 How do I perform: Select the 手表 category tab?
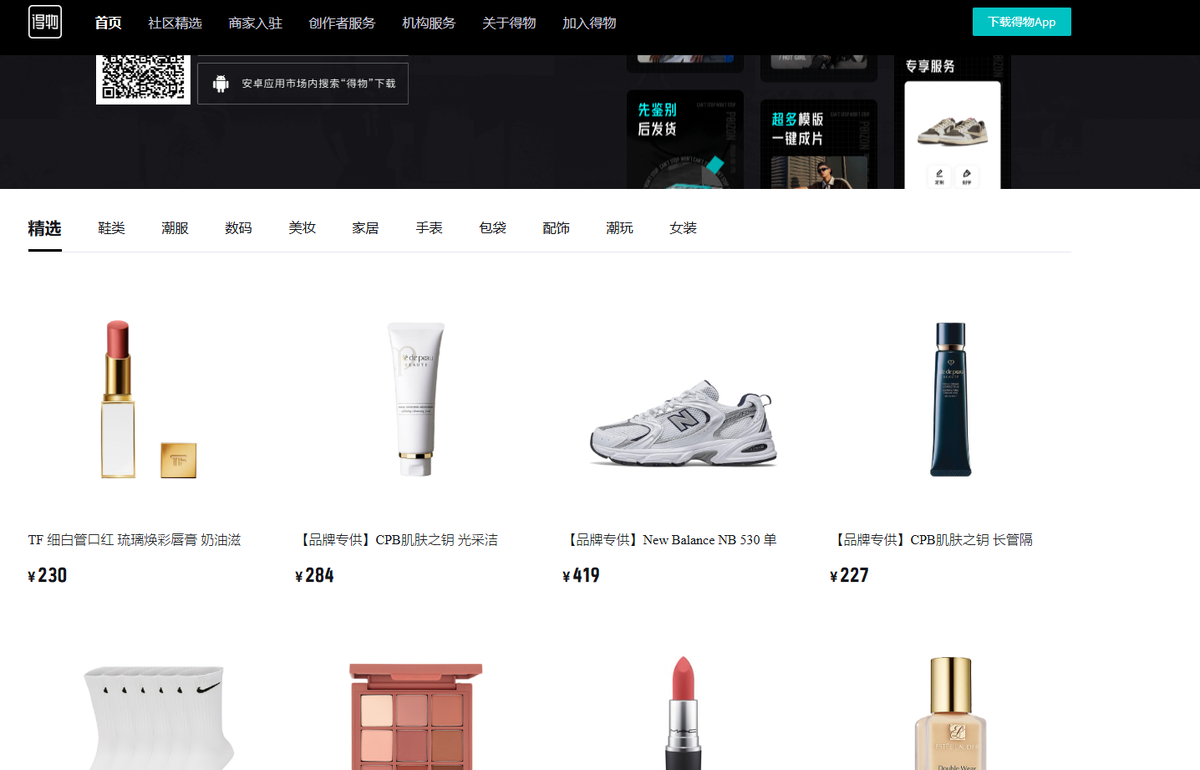[429, 228]
